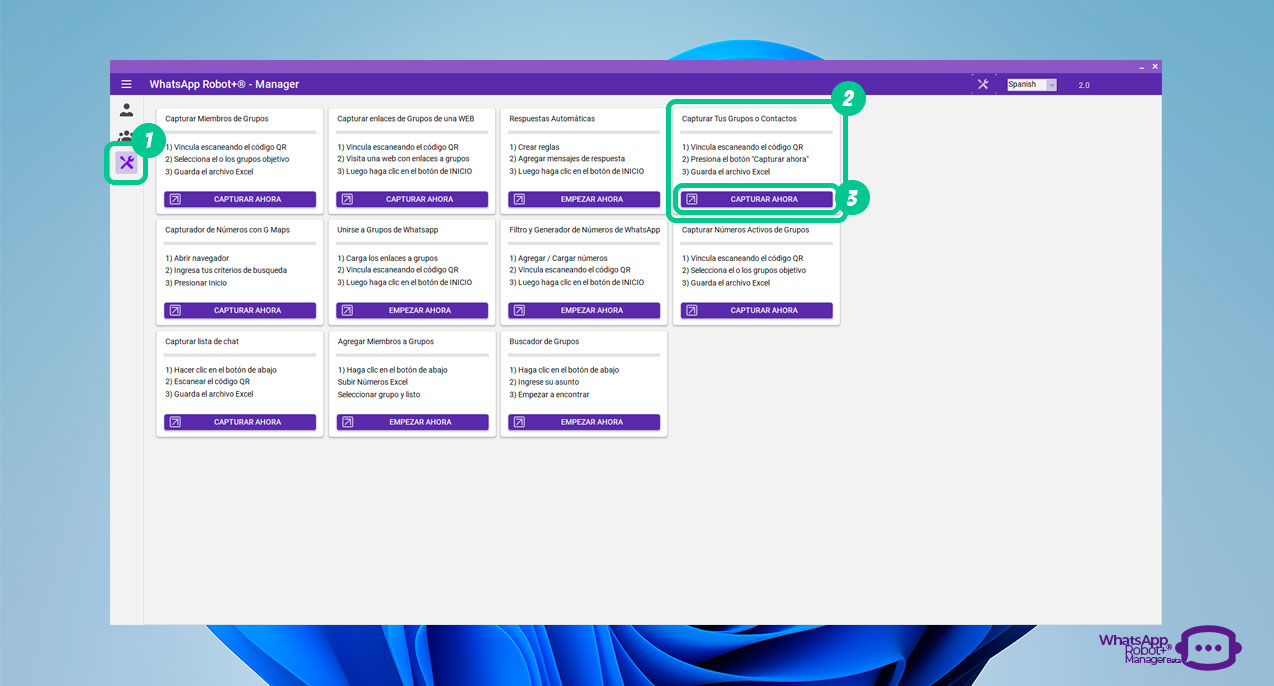Click Empezar Ahora under Buscador de Grupos
1274x686 pixels.
pyautogui.click(x=584, y=422)
